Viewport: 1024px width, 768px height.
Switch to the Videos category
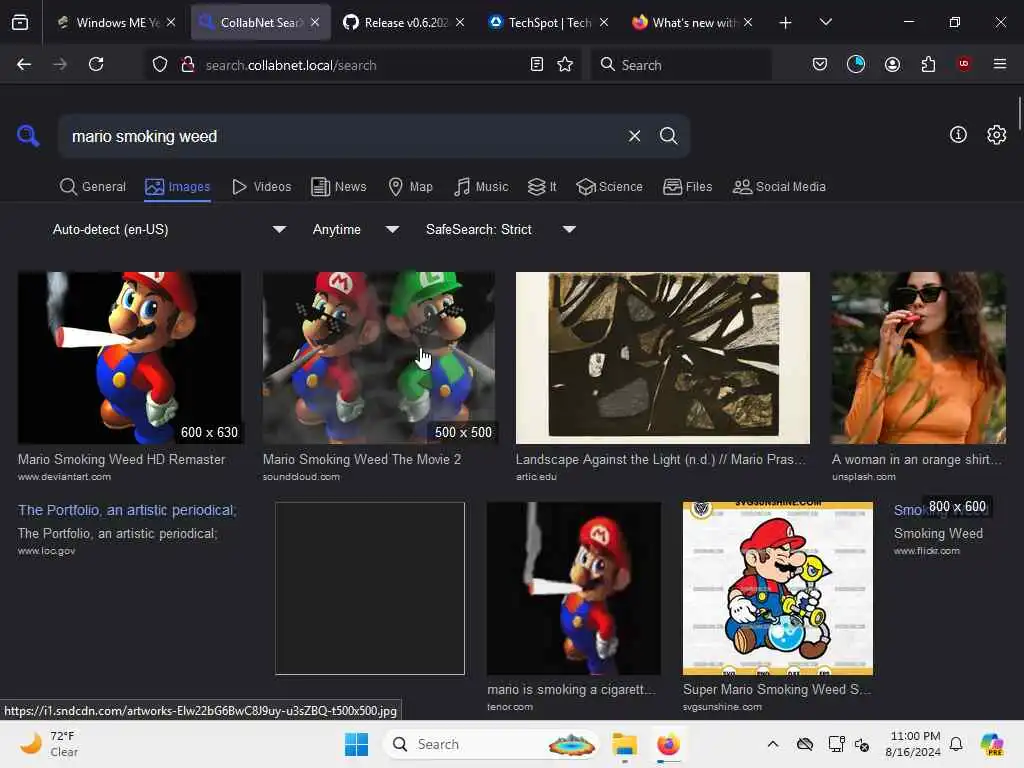261,187
